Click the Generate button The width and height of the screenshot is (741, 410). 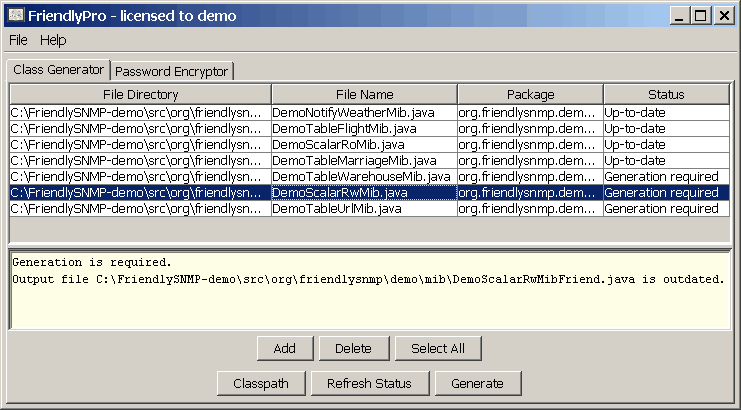pos(477,383)
